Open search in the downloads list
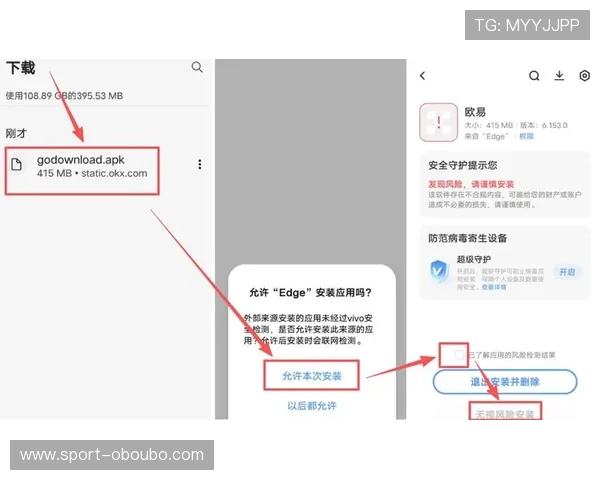 pyautogui.click(x=197, y=67)
